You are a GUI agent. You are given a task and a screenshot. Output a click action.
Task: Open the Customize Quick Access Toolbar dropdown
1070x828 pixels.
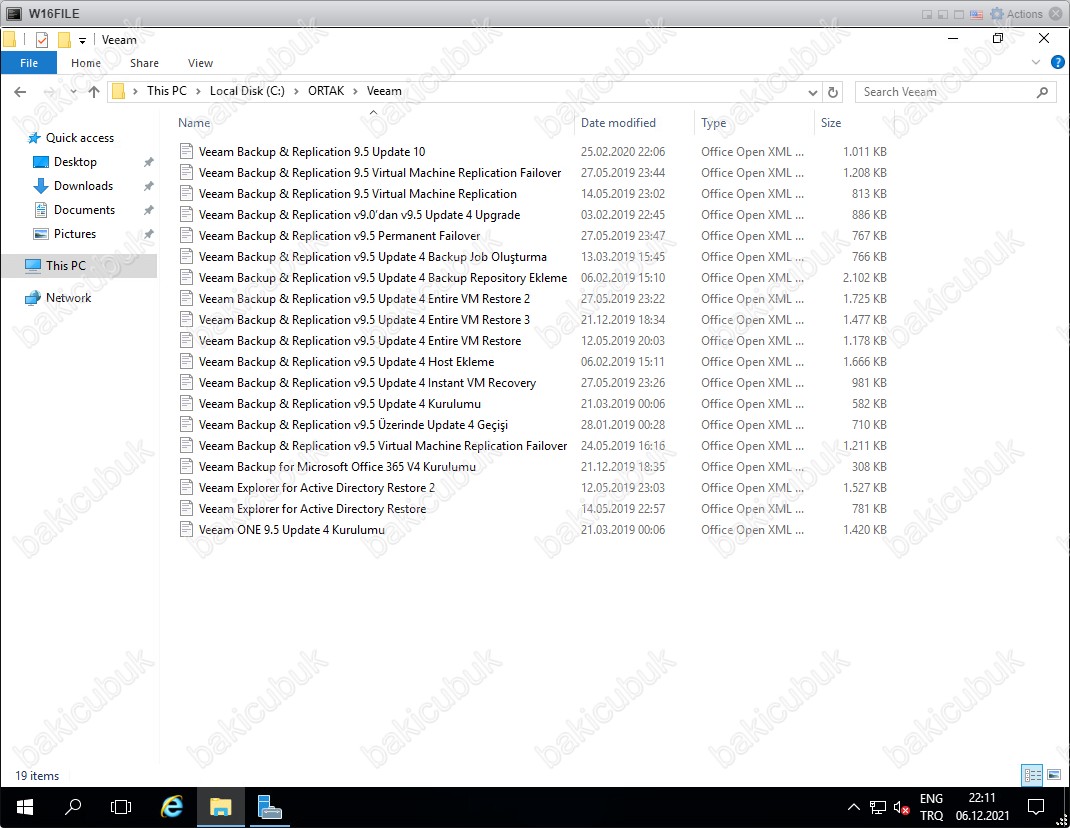coord(82,40)
